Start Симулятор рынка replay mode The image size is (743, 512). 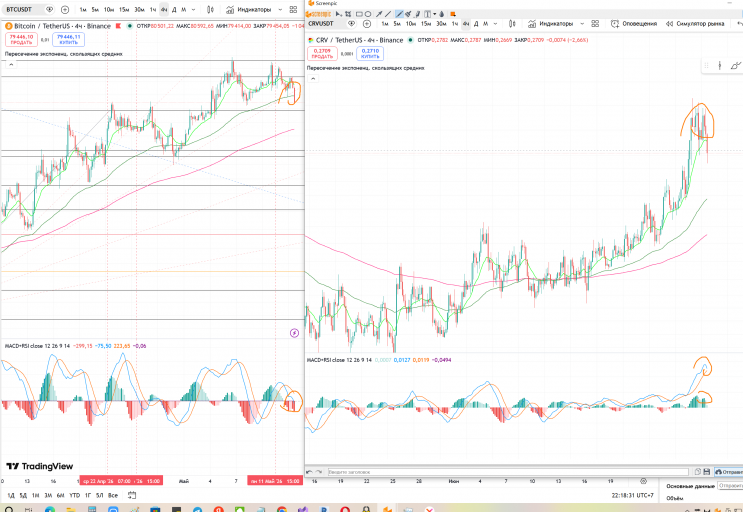pyautogui.click(x=695, y=24)
